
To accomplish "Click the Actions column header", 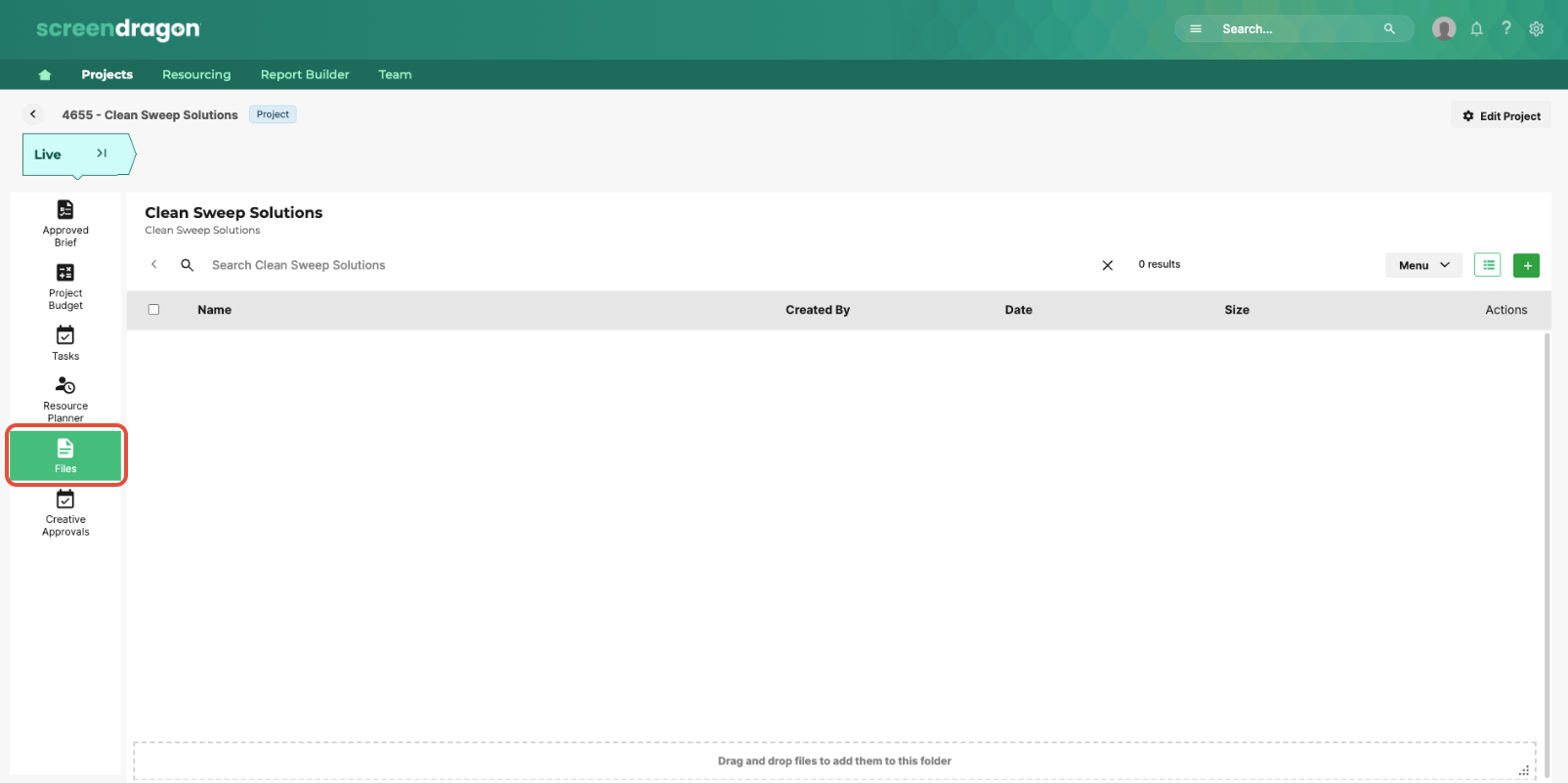I will (1506, 310).
